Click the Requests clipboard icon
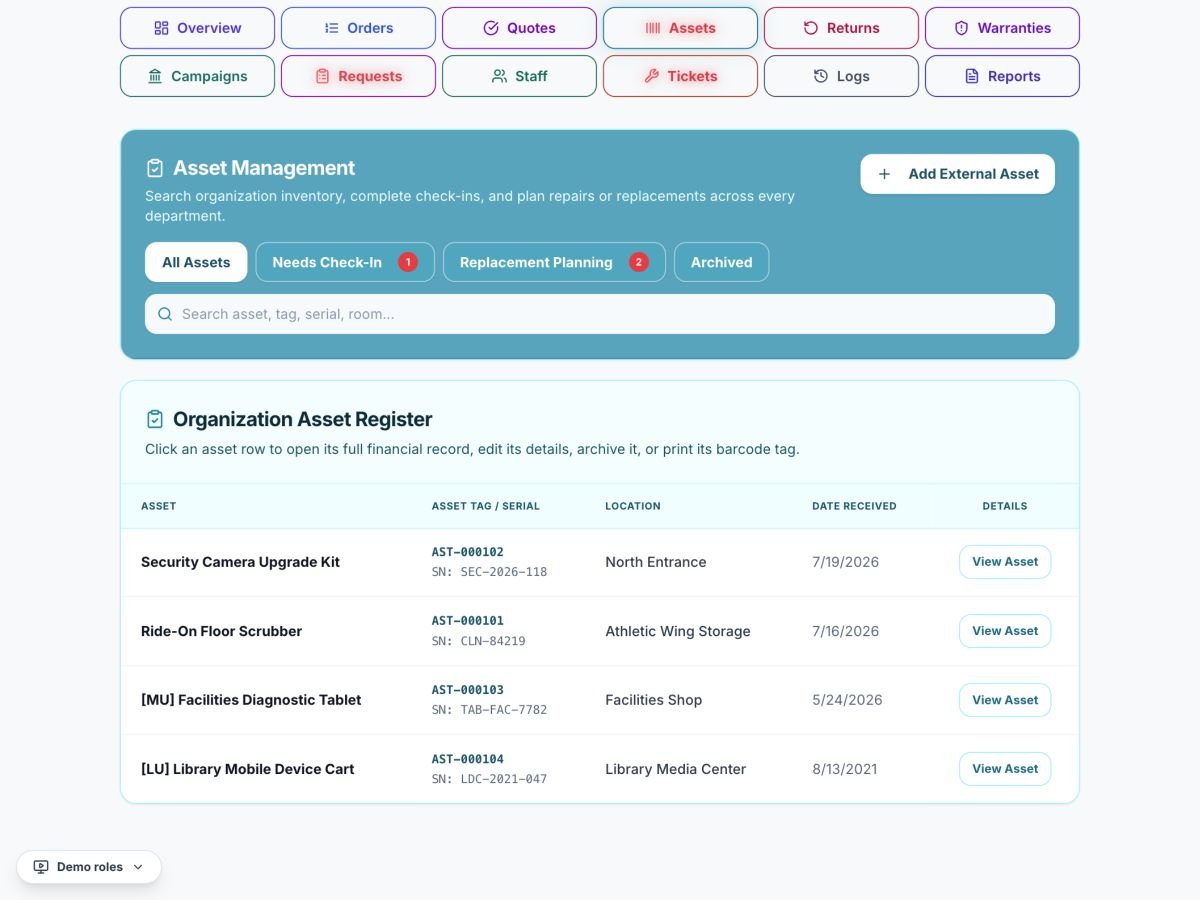 click(322, 76)
